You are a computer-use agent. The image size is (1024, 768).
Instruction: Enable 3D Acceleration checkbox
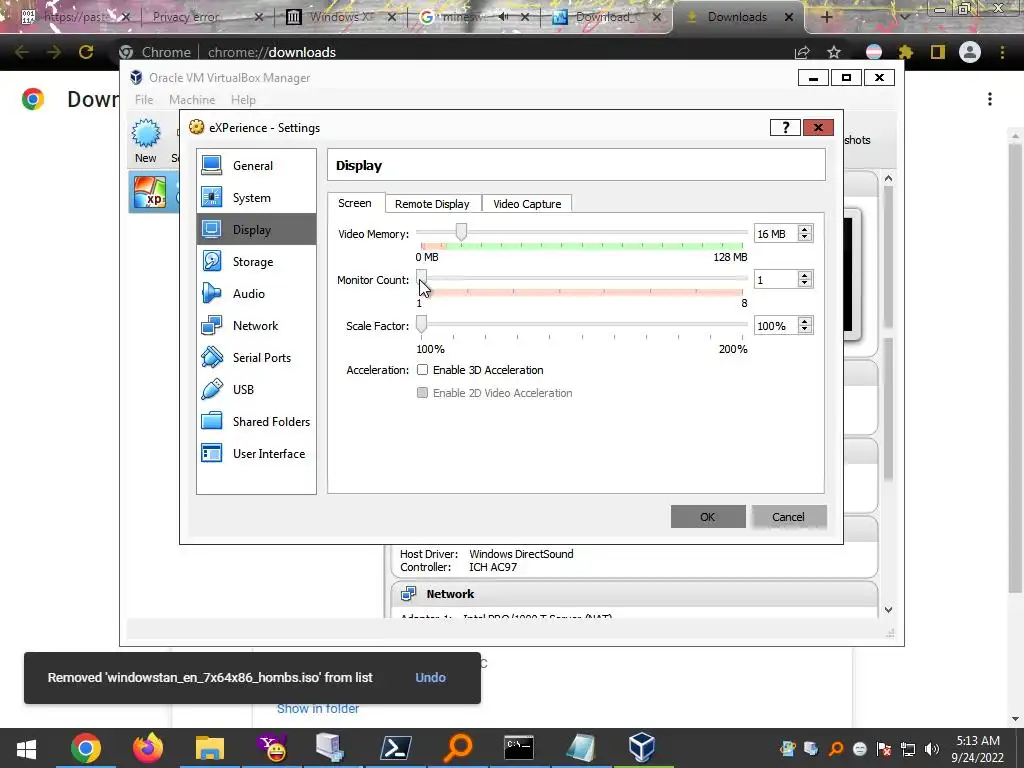[423, 370]
